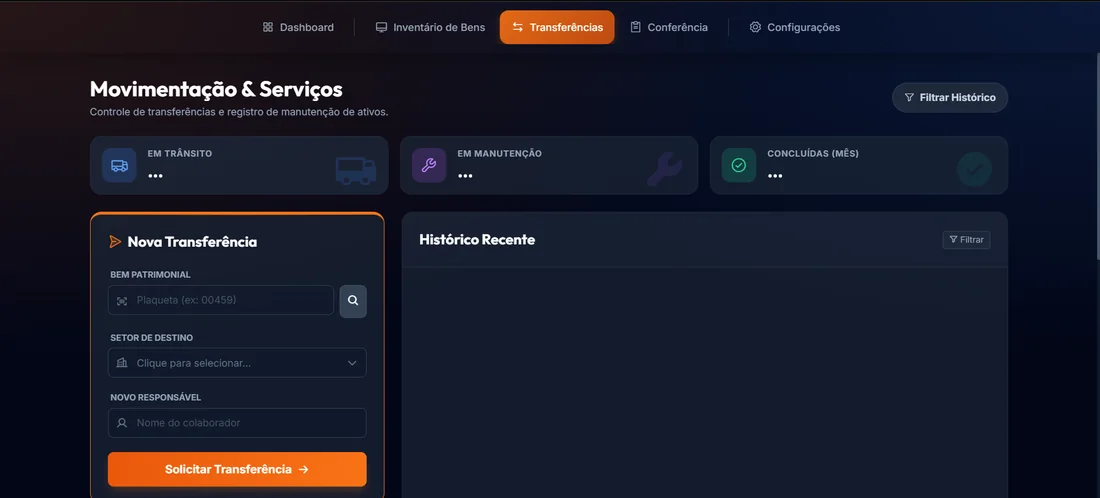1100x498 pixels.
Task: Click the truck icon in Em Trânsito card
Action: [x=119, y=166]
